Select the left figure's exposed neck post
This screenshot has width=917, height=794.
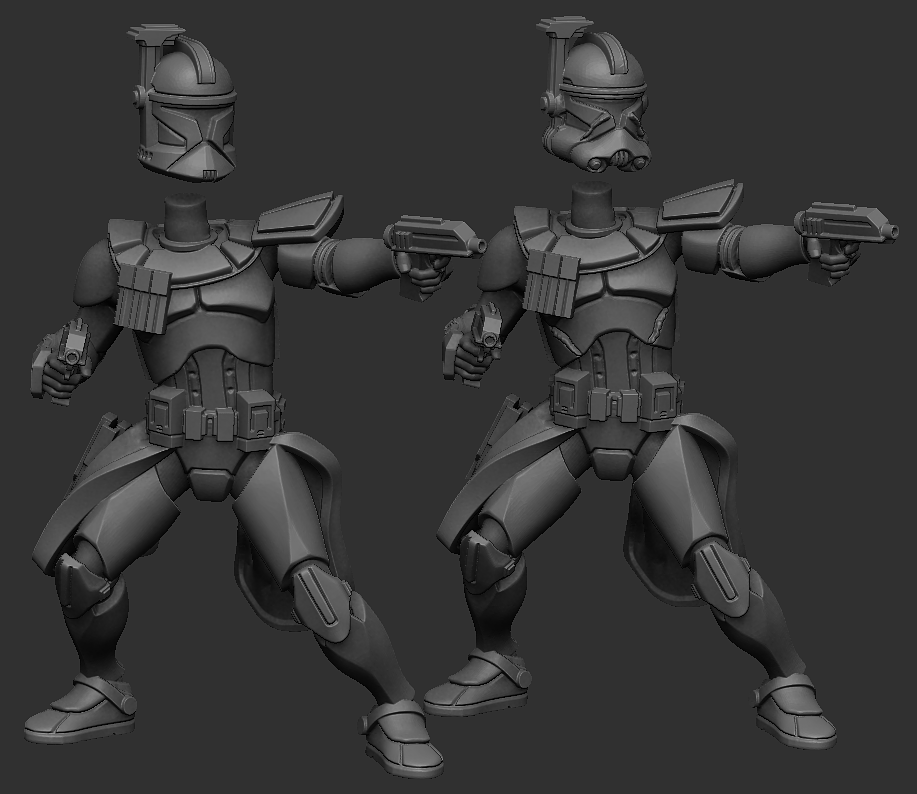tap(188, 220)
